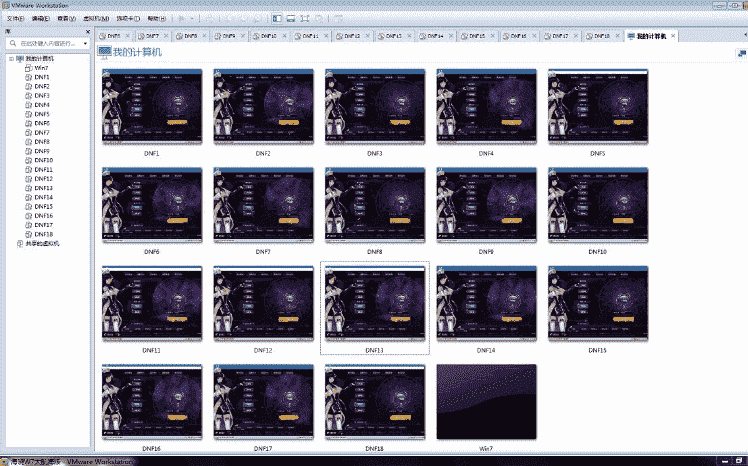The height and width of the screenshot is (466, 748).
Task: Click the power on toolbar icon
Action: [182, 19]
